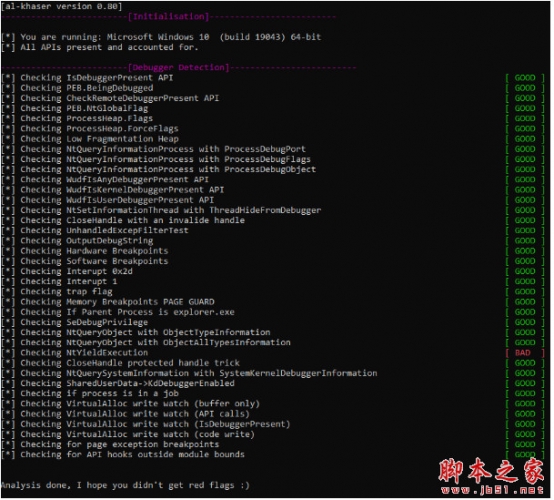This screenshot has width=554, height=500.
Task: Click 'Checking Interupt 0x2d' line
Action: pyautogui.click(x=67, y=271)
